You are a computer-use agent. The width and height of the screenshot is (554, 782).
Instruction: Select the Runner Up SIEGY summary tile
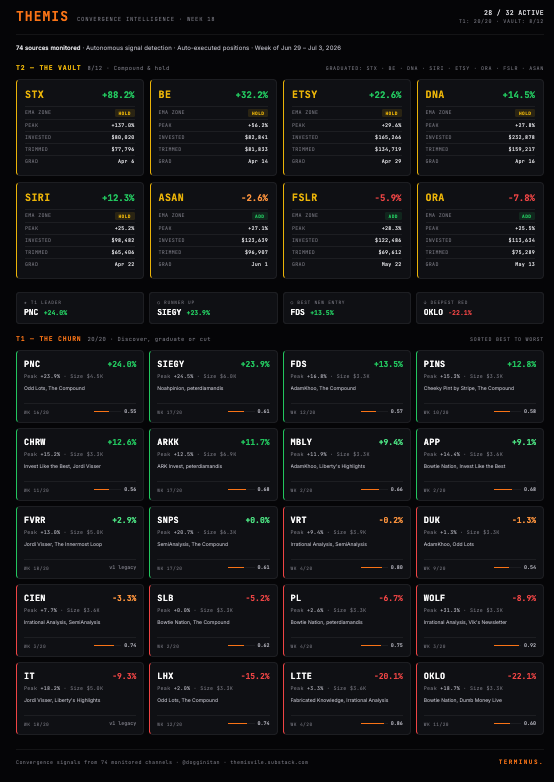(x=213, y=308)
